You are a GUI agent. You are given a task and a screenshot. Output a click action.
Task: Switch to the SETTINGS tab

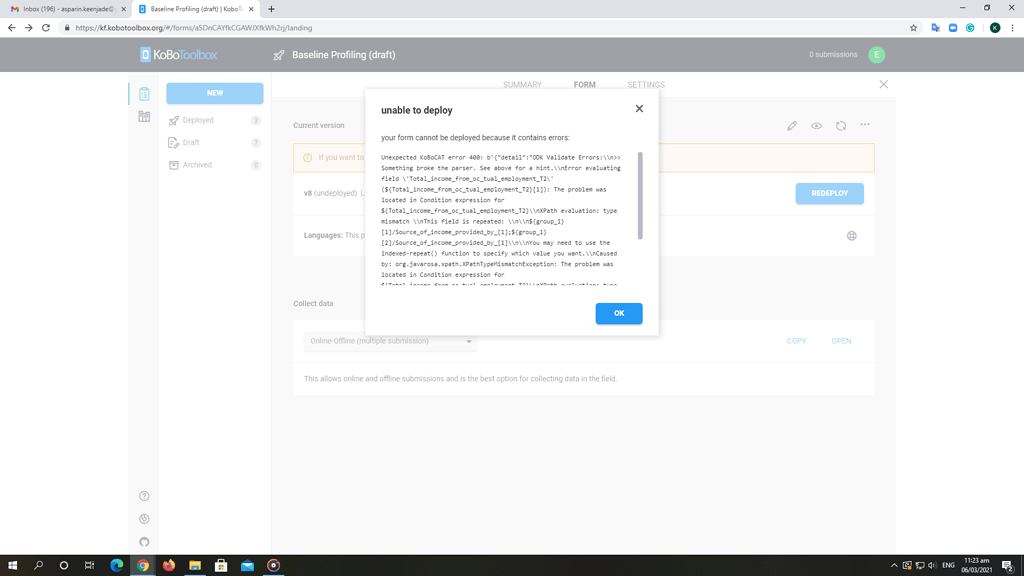(x=647, y=84)
